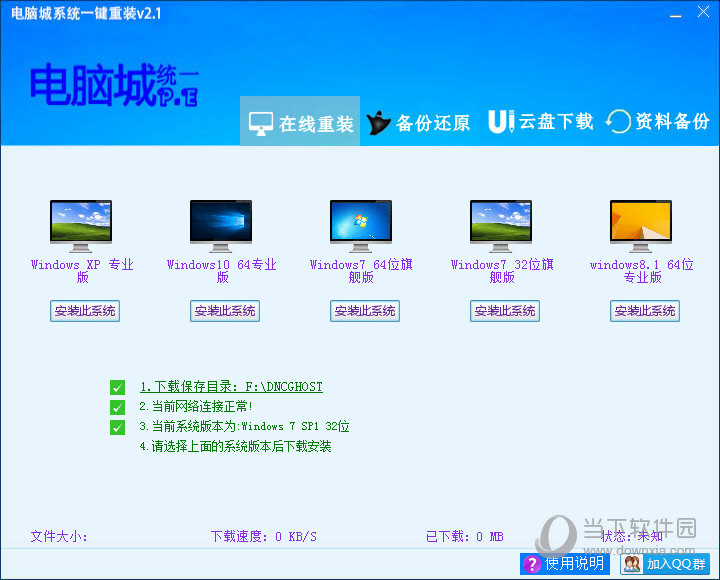Click the window title 电脑城系统一键重装v2.1
This screenshot has width=720, height=580.
(86, 13)
